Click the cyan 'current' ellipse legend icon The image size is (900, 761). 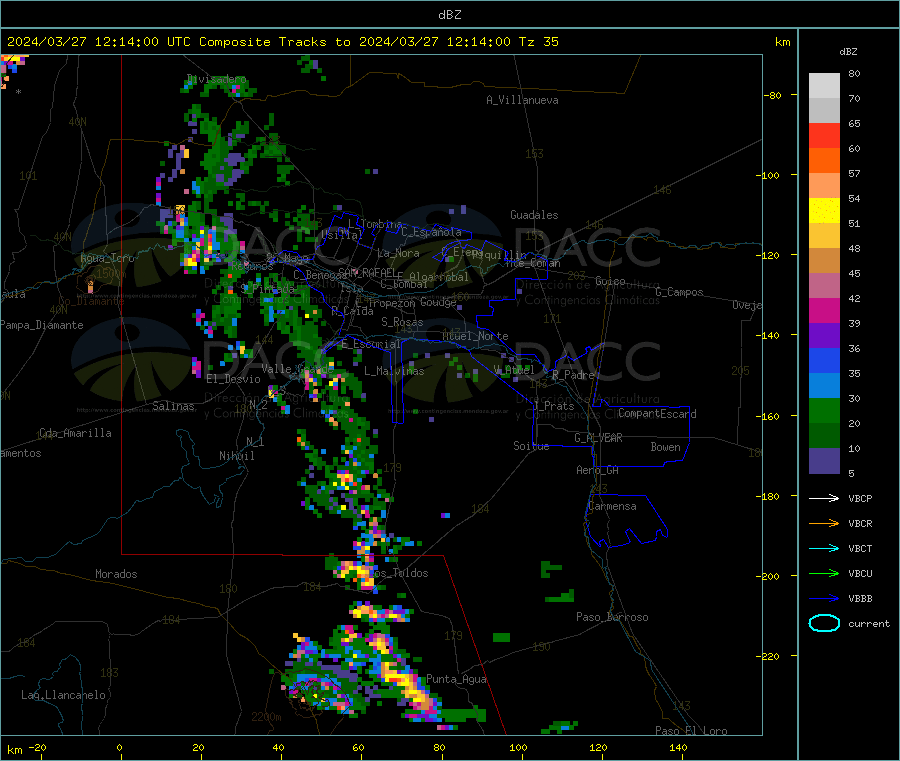click(x=824, y=623)
